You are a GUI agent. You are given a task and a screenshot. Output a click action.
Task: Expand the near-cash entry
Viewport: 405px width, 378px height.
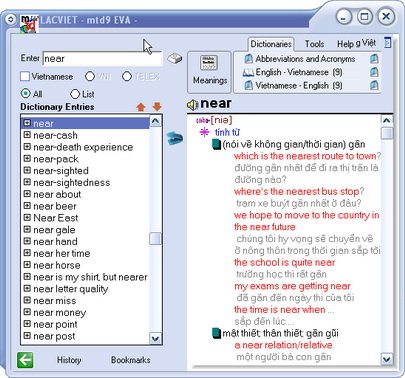tap(27, 135)
